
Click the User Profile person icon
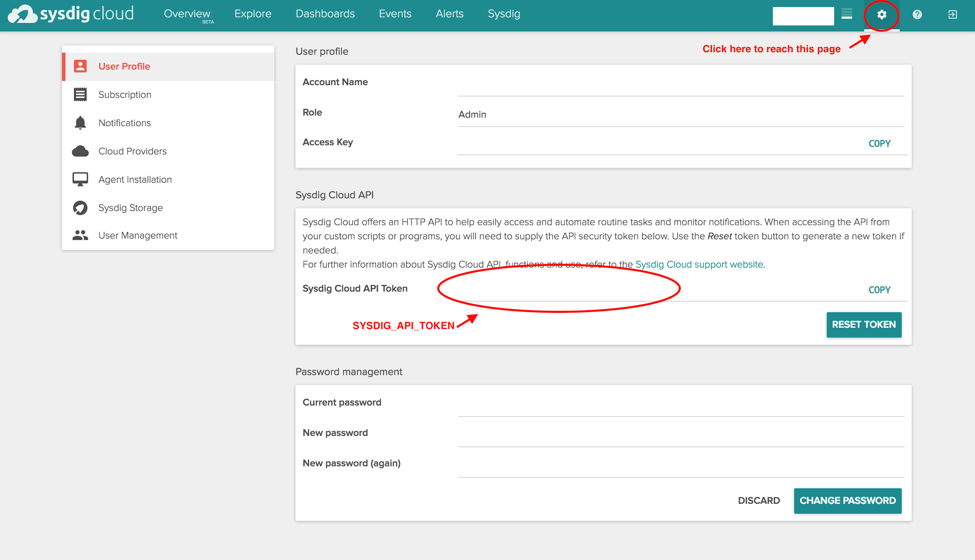tap(80, 66)
